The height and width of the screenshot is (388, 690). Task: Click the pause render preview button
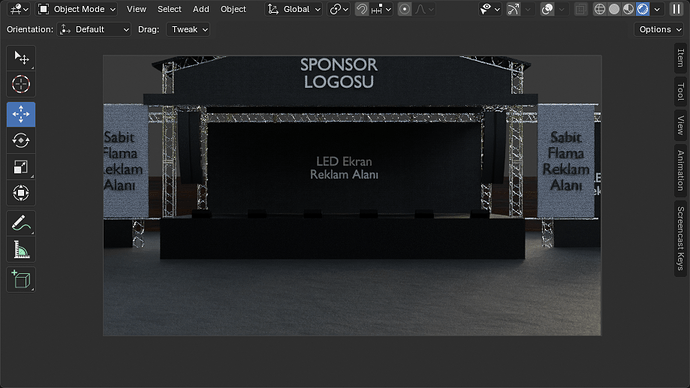[676, 9]
